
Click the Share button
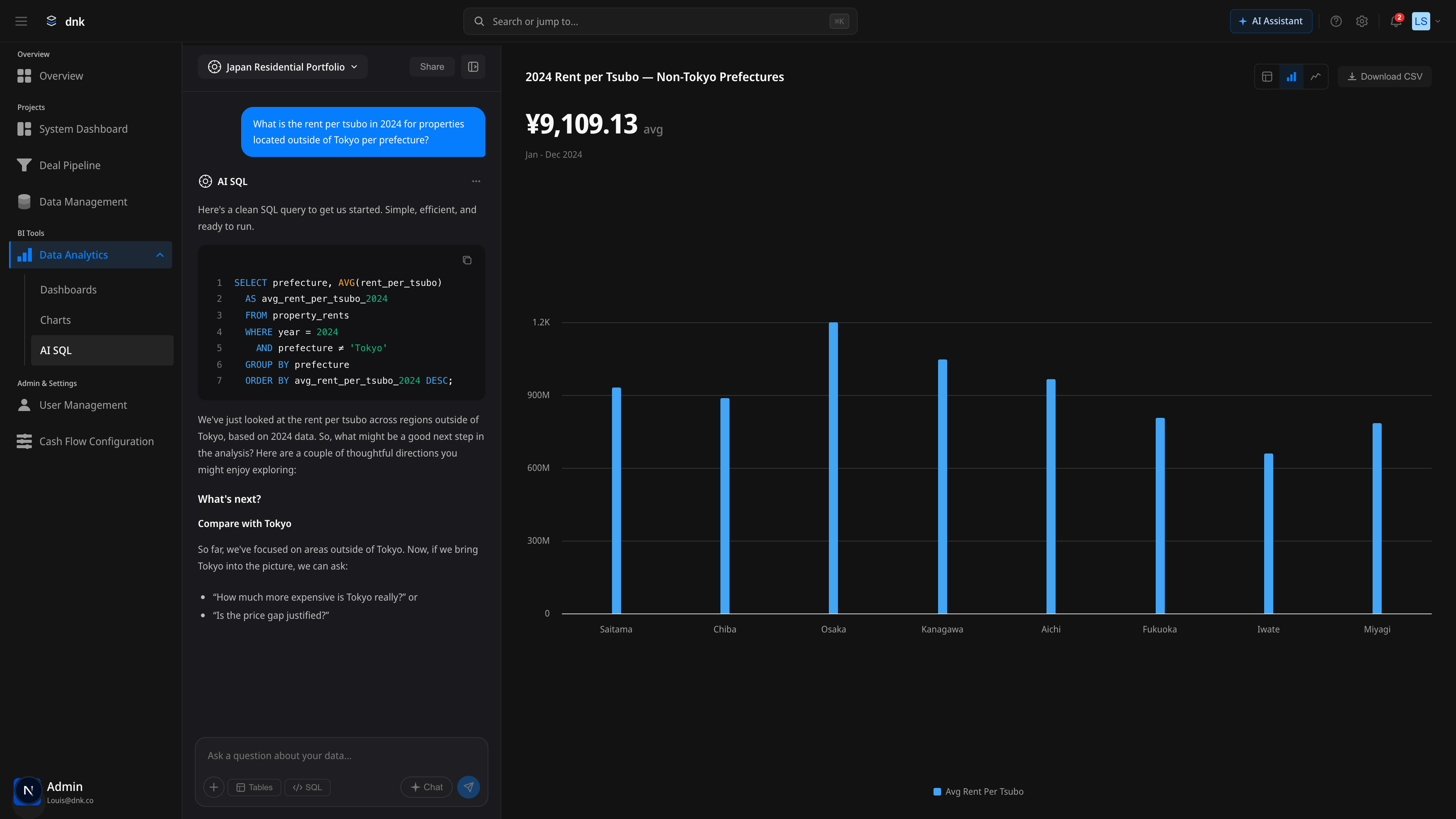[431, 66]
